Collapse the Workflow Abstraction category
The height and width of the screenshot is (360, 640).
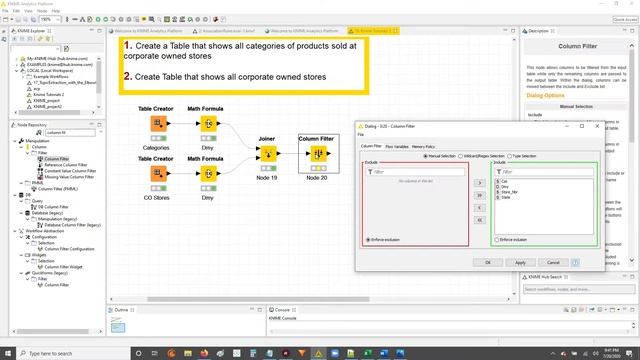[x=15, y=231]
